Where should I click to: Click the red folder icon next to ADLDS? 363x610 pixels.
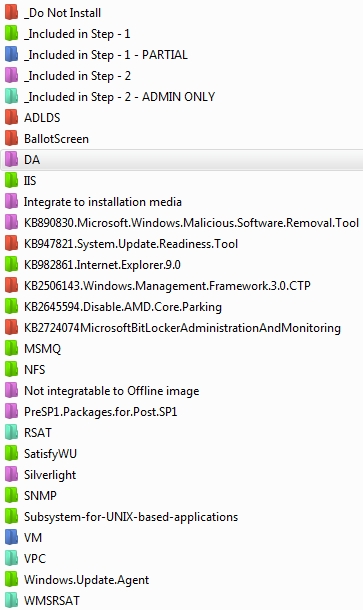[x=11, y=118]
